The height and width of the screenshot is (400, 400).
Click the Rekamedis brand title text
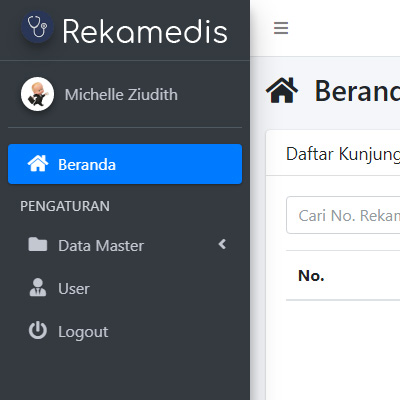coord(145,31)
